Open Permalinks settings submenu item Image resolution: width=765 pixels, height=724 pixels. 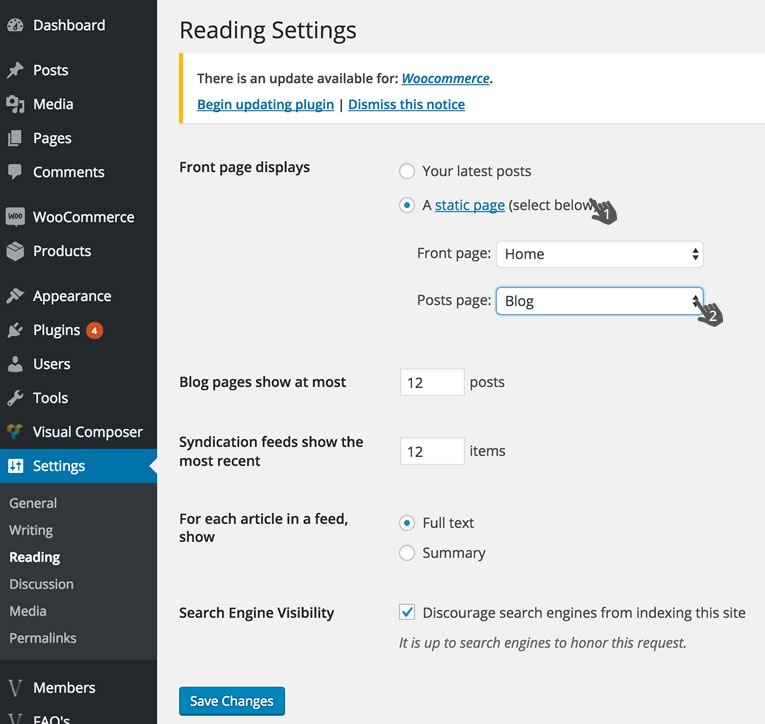[43, 638]
